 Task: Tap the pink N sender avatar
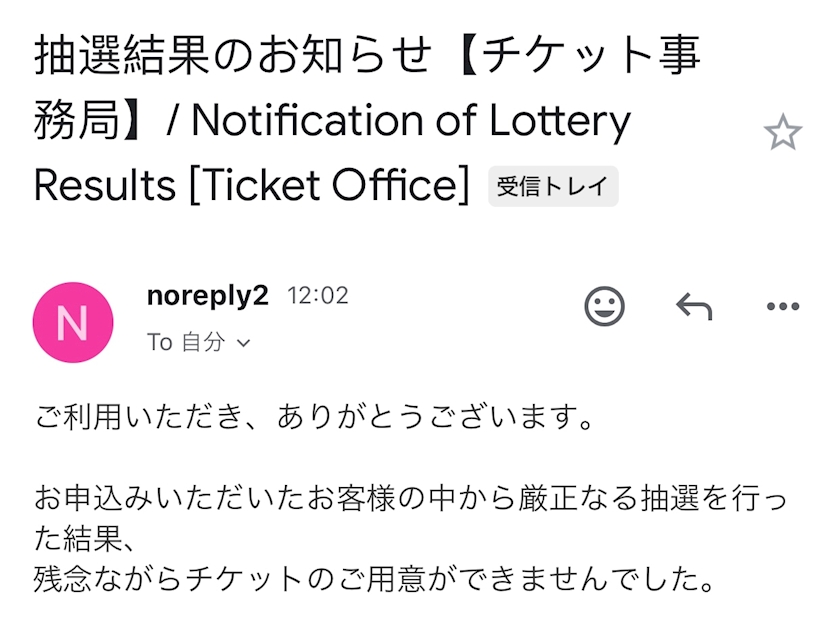(73, 322)
